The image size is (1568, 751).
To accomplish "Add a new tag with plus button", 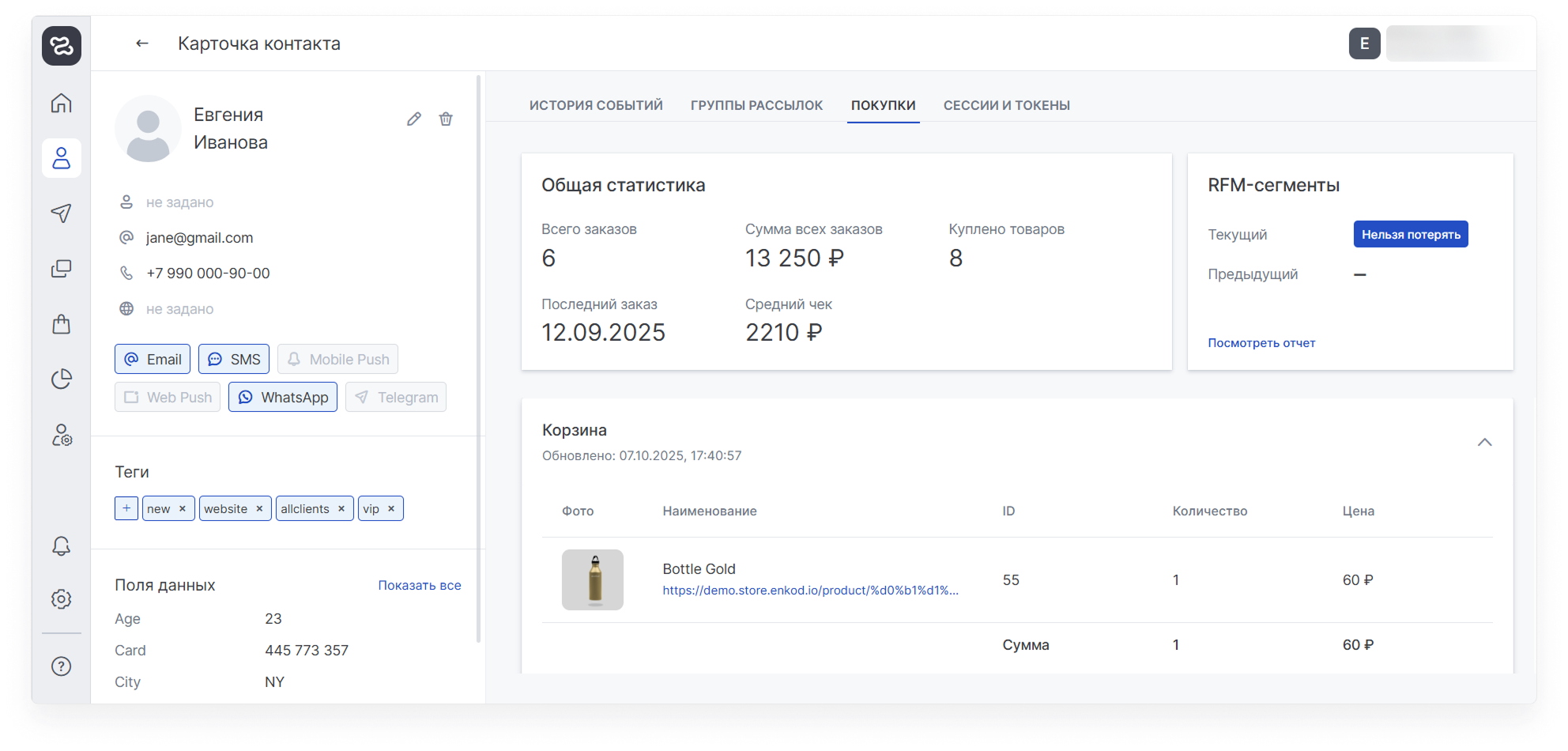I will click(x=126, y=508).
